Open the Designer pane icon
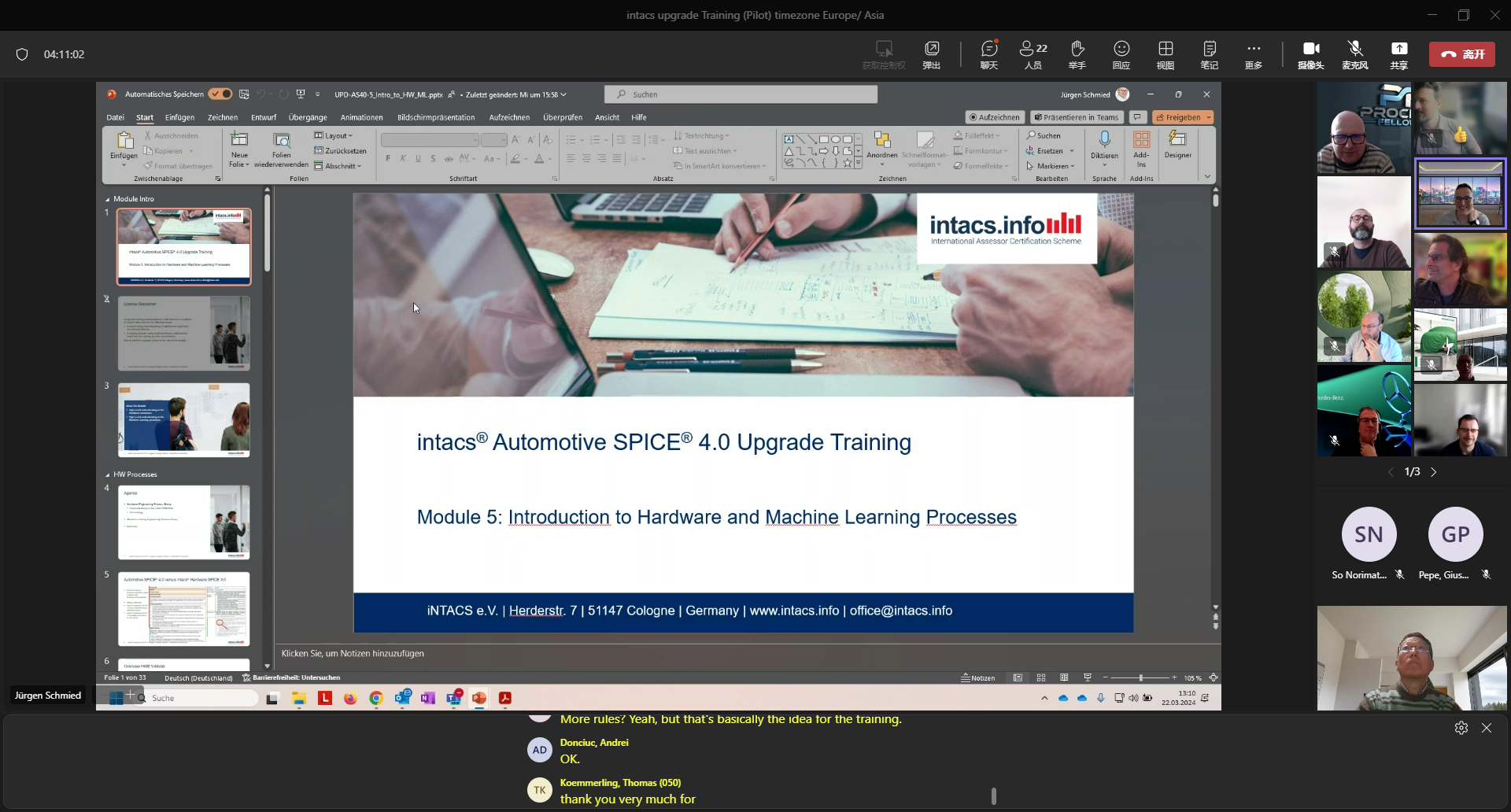 tap(1177, 139)
